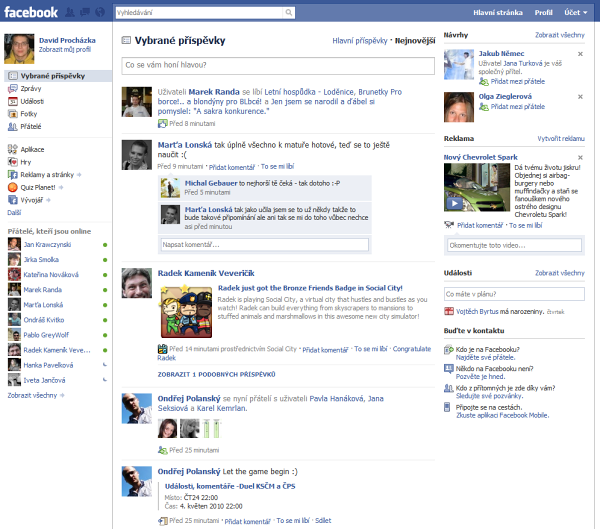Open Zprávy messages icon in sidebar
The width and height of the screenshot is (600, 529).
(13, 88)
